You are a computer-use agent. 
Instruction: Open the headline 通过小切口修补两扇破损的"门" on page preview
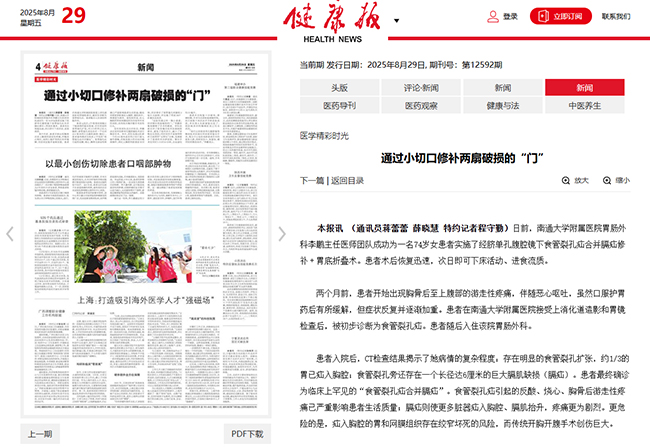tap(127, 96)
